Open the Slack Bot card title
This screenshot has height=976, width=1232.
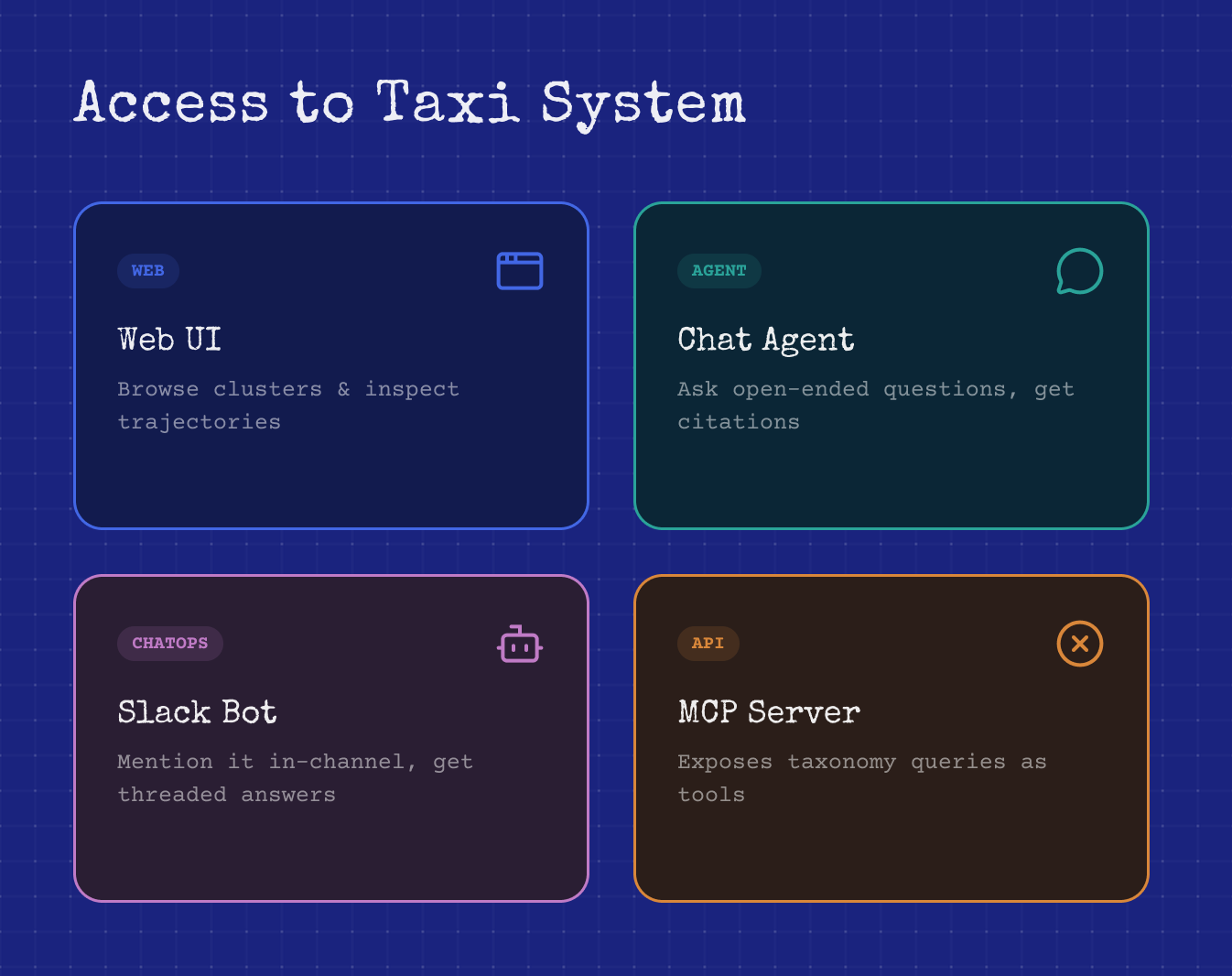click(x=198, y=712)
